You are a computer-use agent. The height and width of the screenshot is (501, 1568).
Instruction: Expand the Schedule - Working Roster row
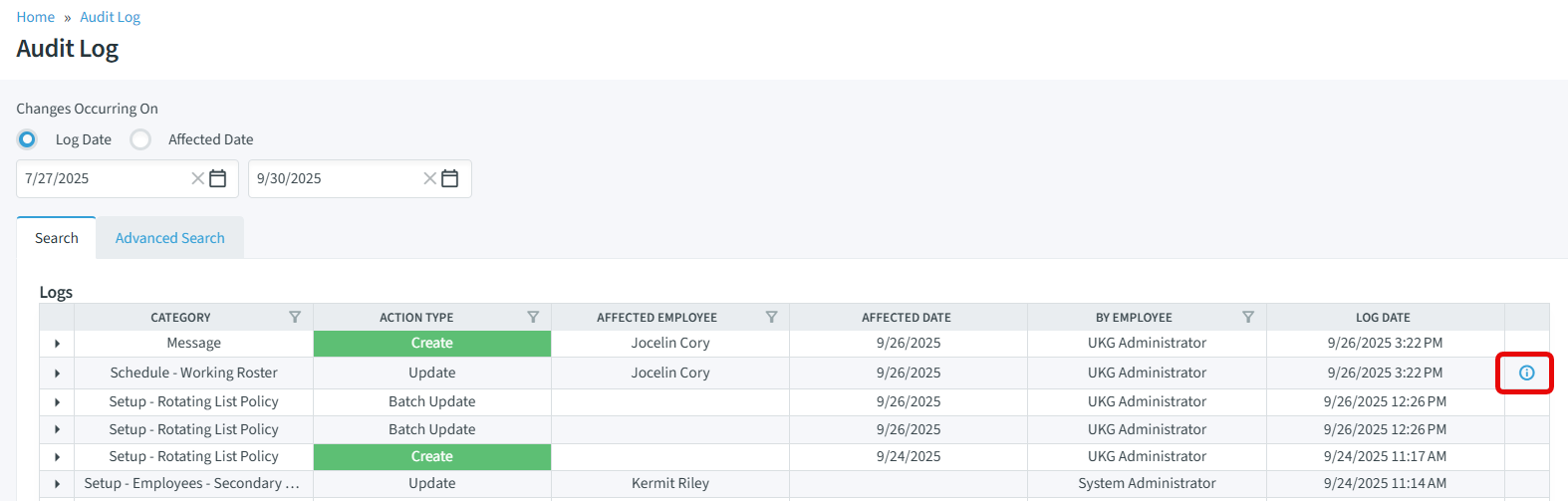(57, 374)
